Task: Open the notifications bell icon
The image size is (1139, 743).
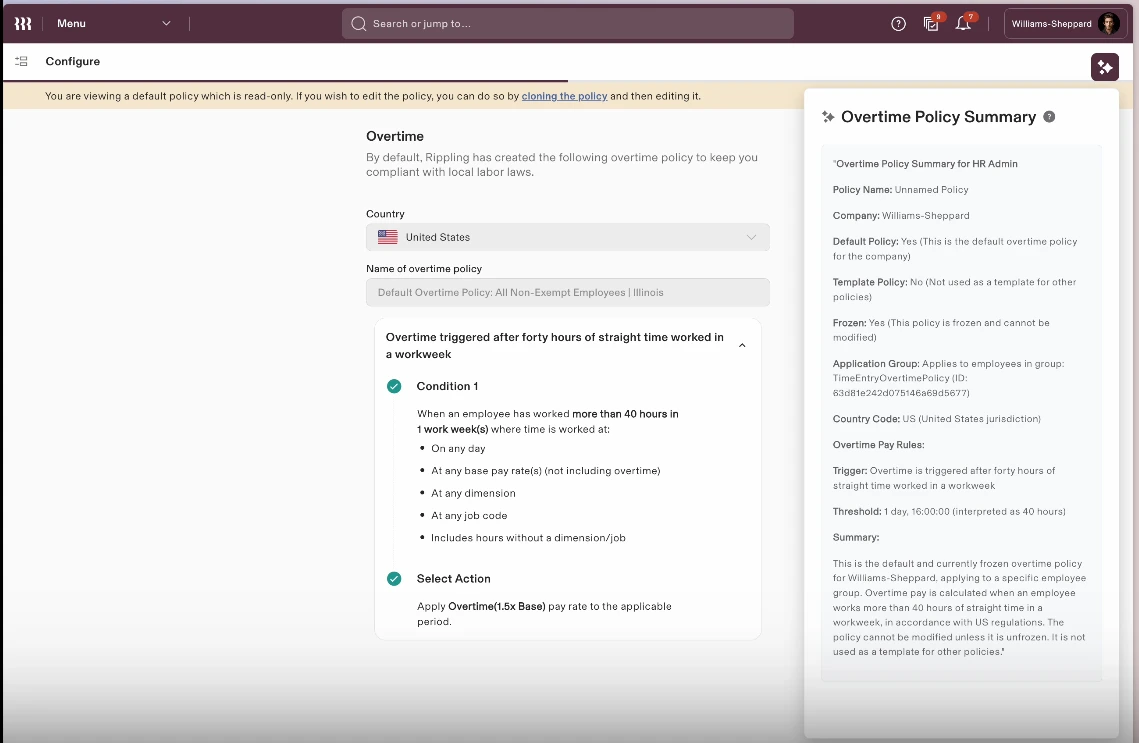Action: [x=964, y=23]
